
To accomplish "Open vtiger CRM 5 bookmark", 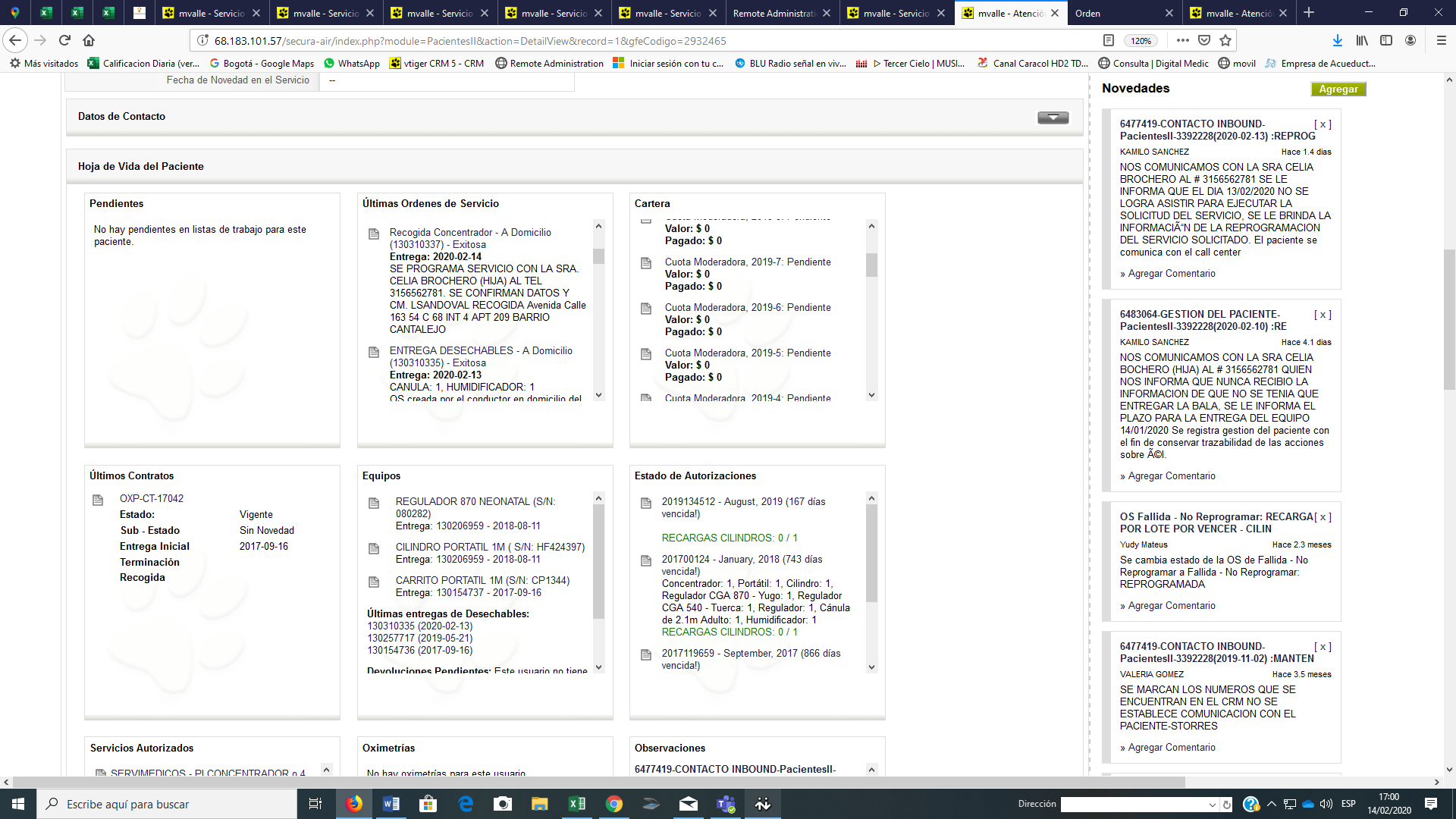I will 437,64.
